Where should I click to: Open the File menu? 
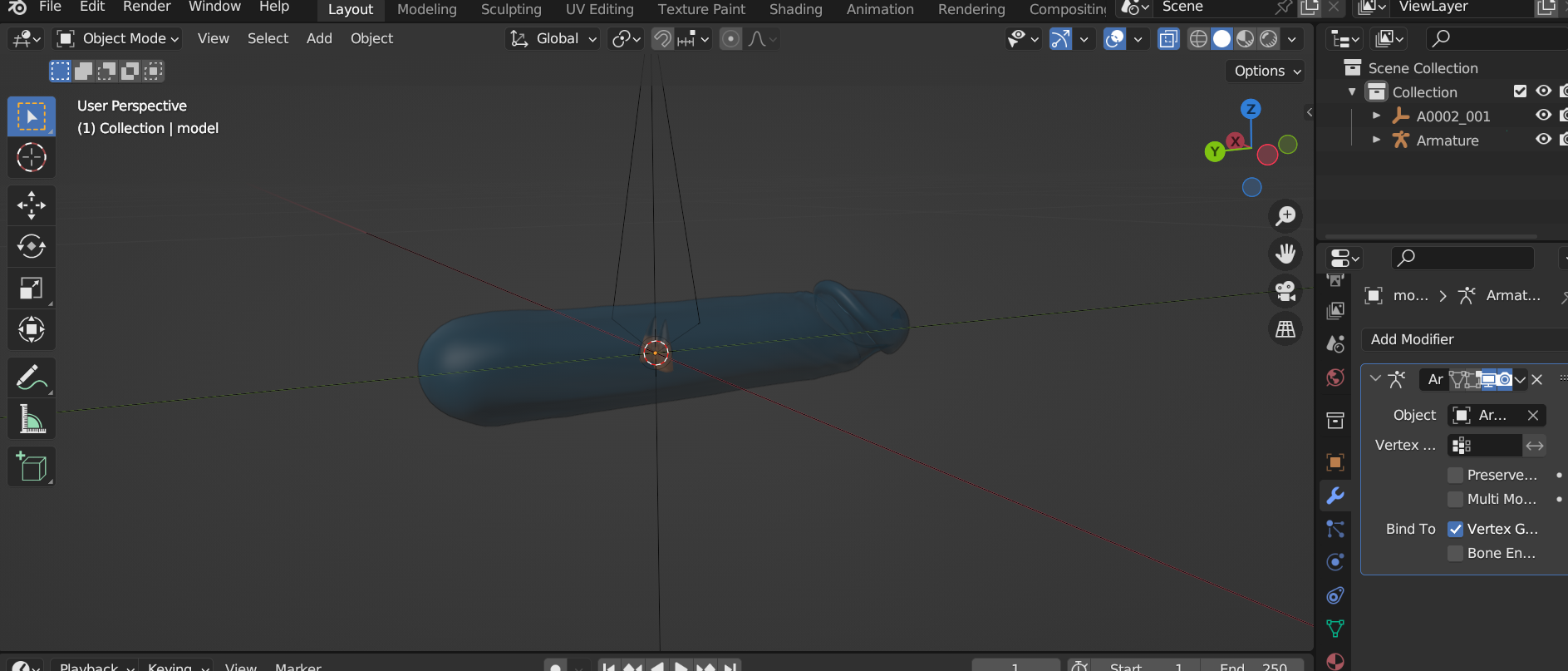pos(50,7)
